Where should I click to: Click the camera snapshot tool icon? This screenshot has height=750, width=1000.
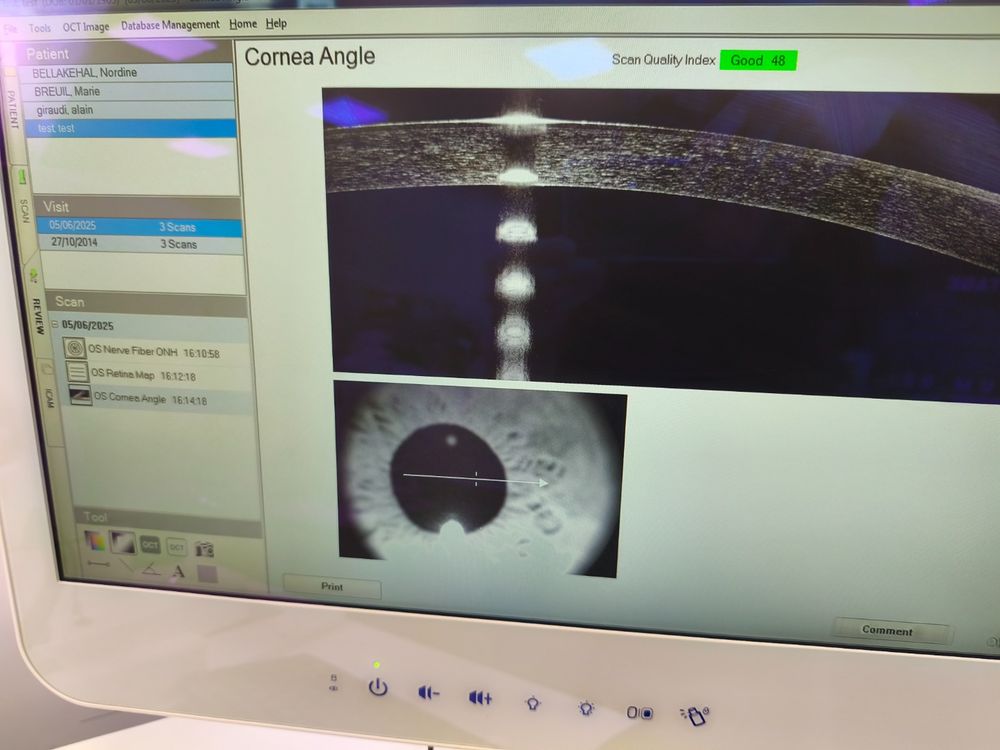click(204, 548)
